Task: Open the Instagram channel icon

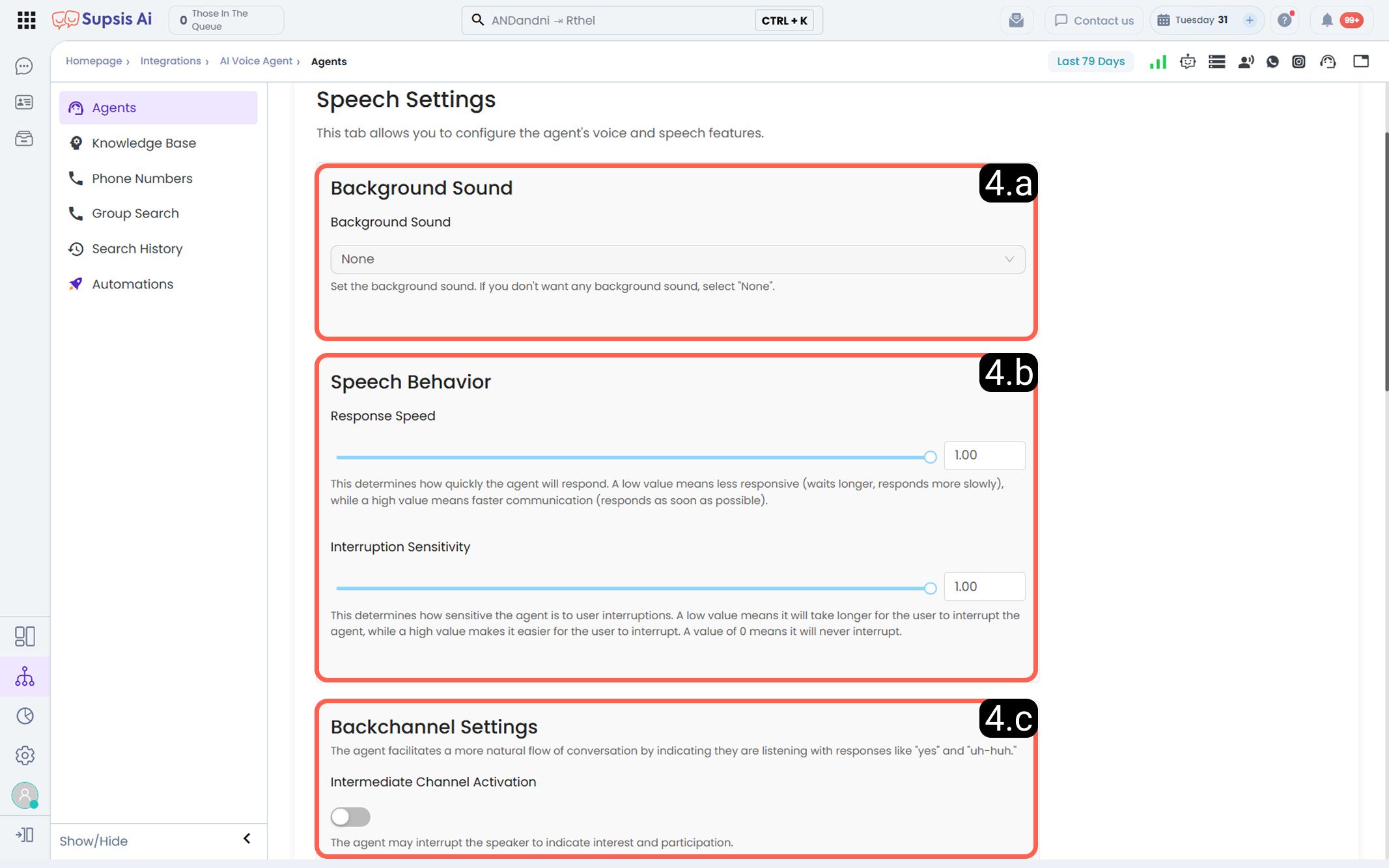Action: tap(1298, 62)
